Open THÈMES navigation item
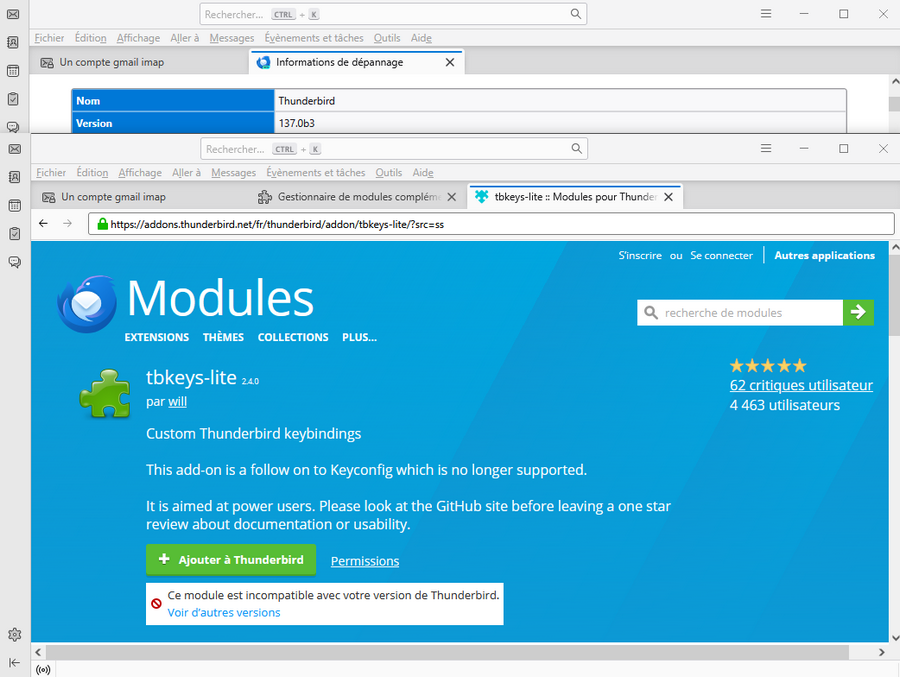Screen dimensions: 900x677 [223, 337]
